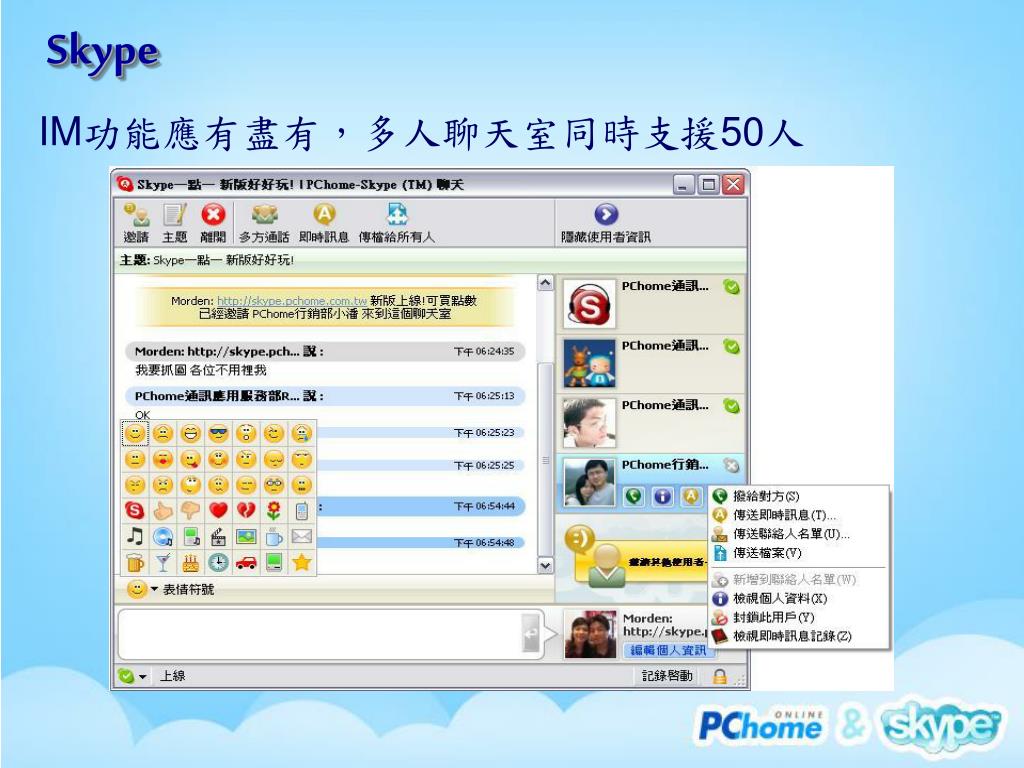Click message header at 下午 06:24:35
Image resolution: width=1024 pixels, height=768 pixels.
[x=325, y=351]
